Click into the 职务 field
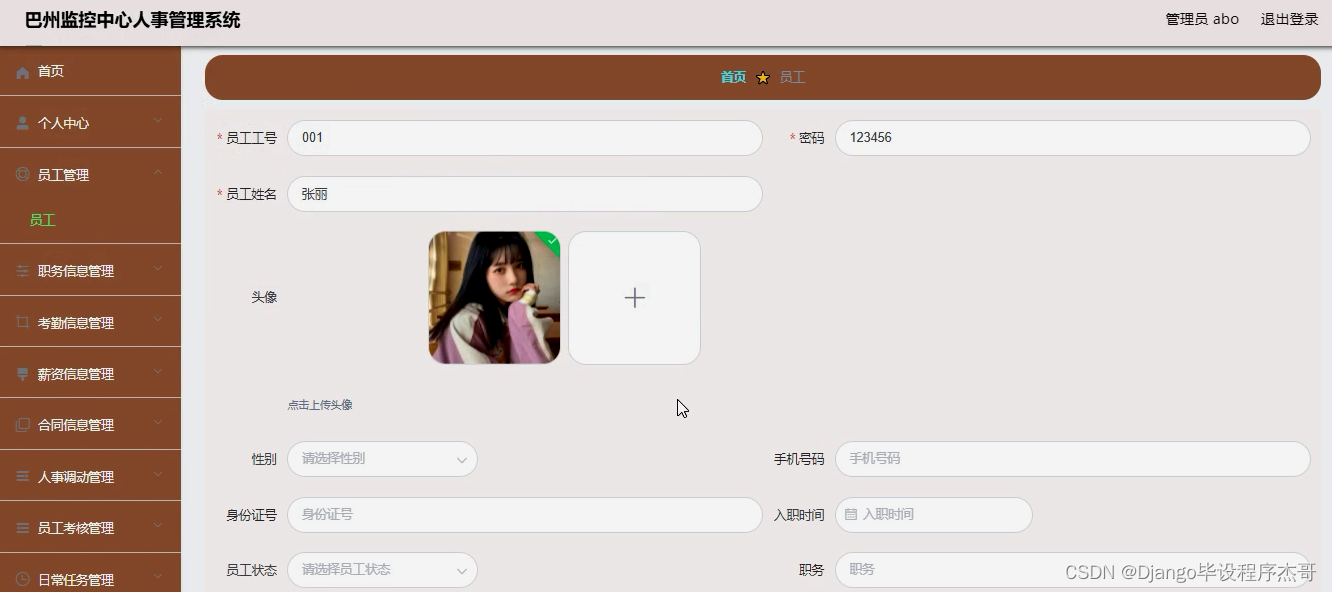The height and width of the screenshot is (592, 1332). [1072, 570]
